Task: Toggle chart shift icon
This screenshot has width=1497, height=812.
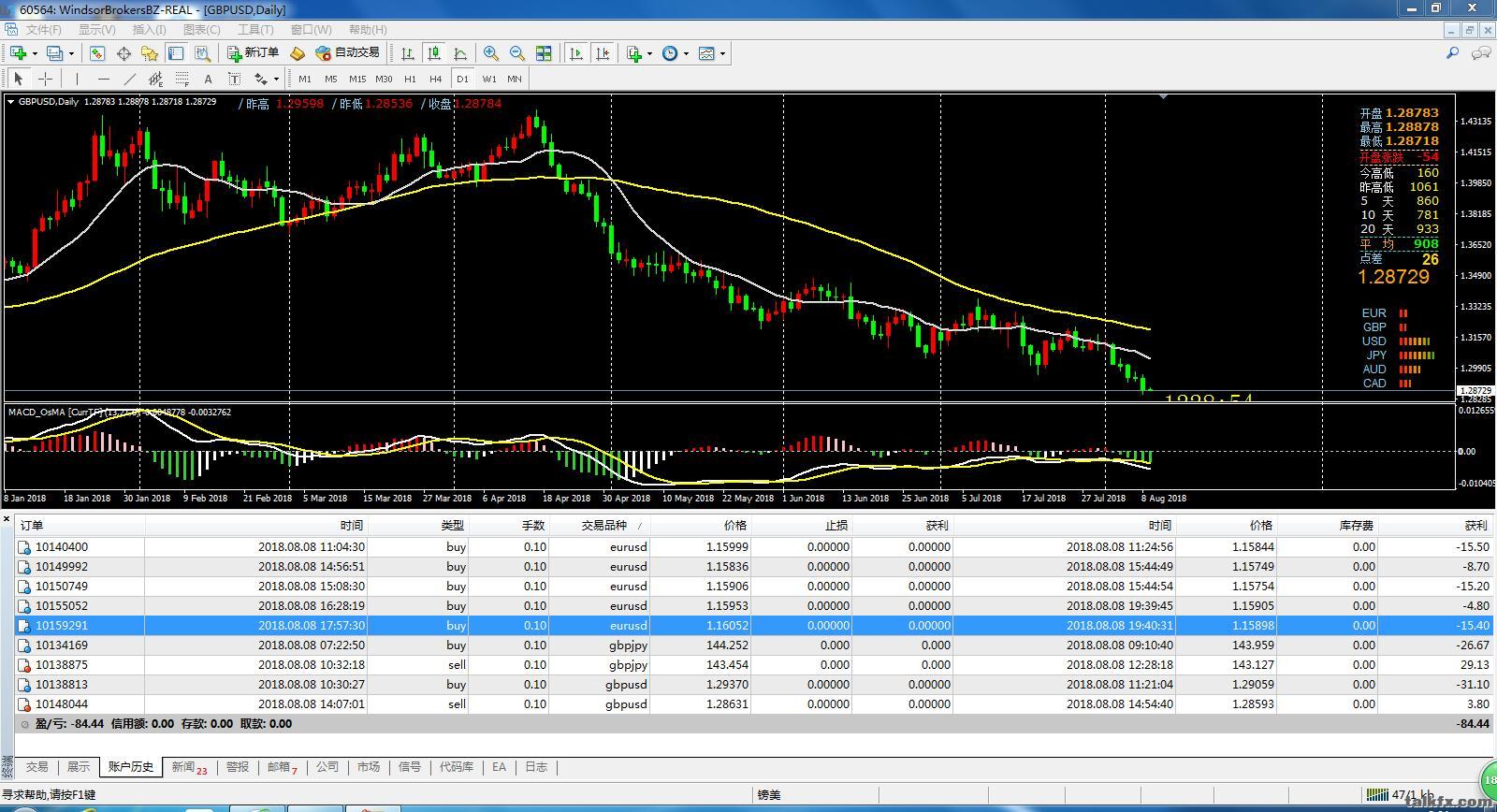Action: click(603, 53)
